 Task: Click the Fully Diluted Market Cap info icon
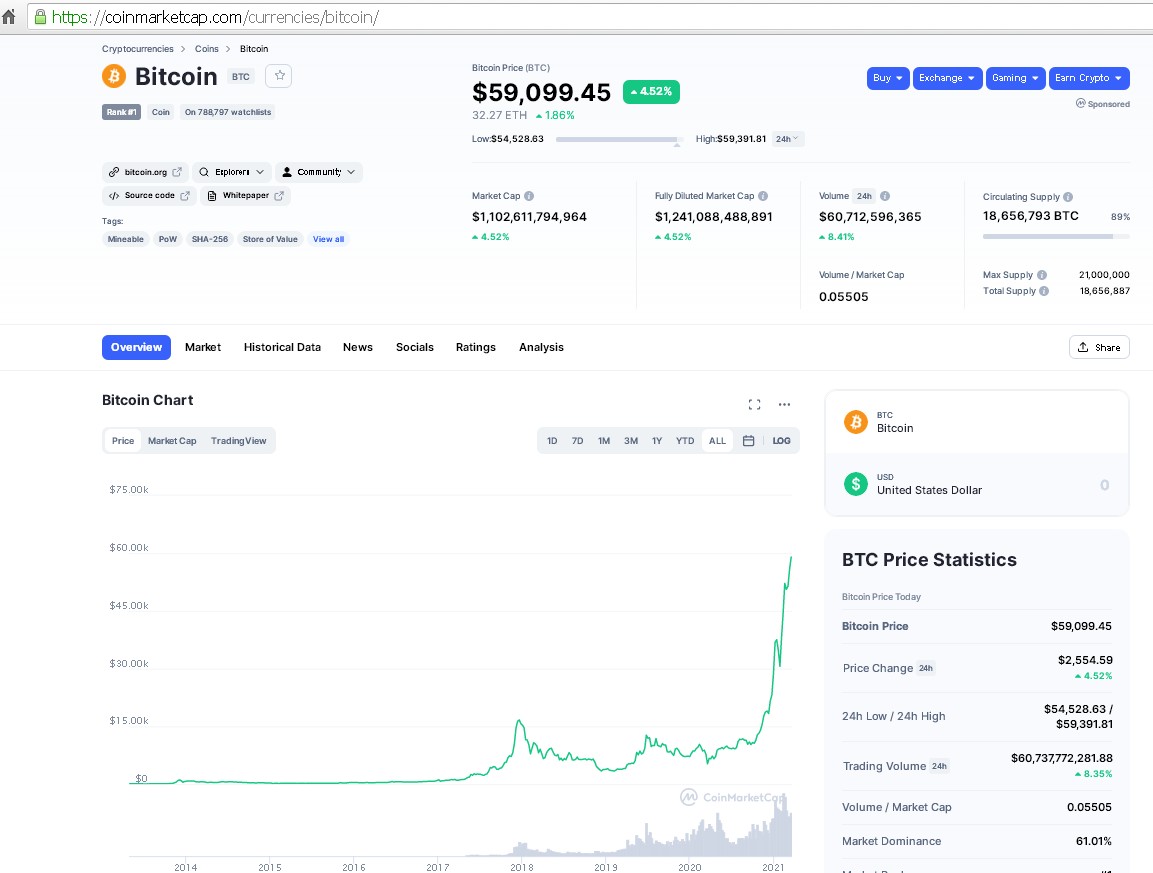(763, 196)
